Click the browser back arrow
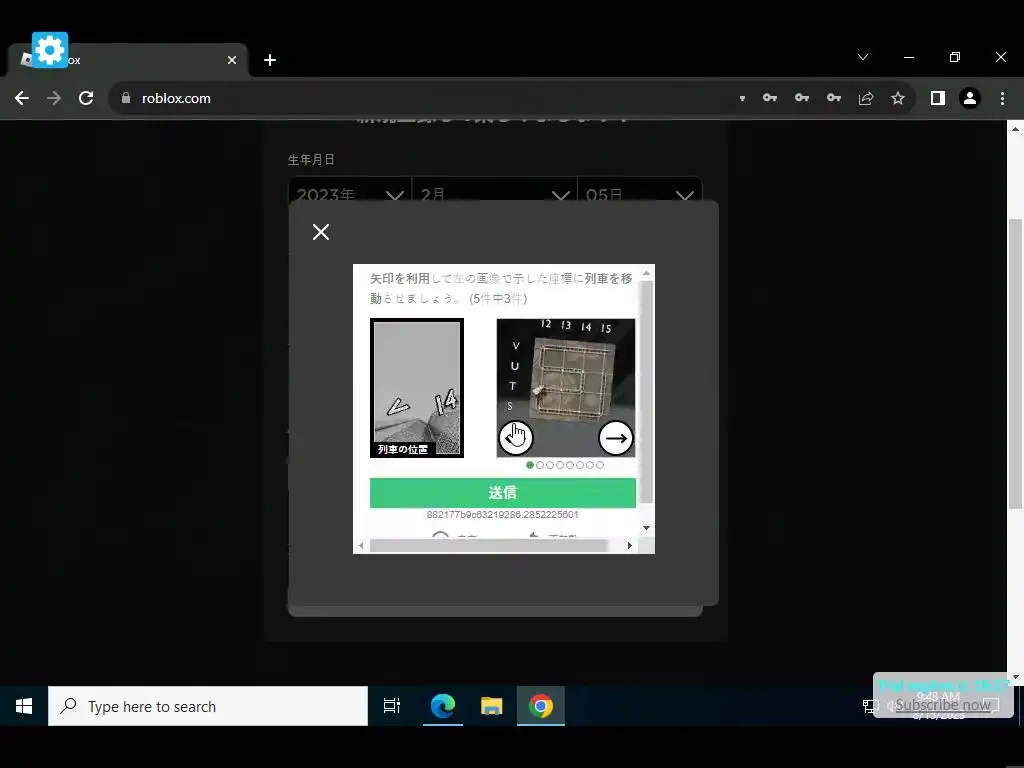 point(22,98)
